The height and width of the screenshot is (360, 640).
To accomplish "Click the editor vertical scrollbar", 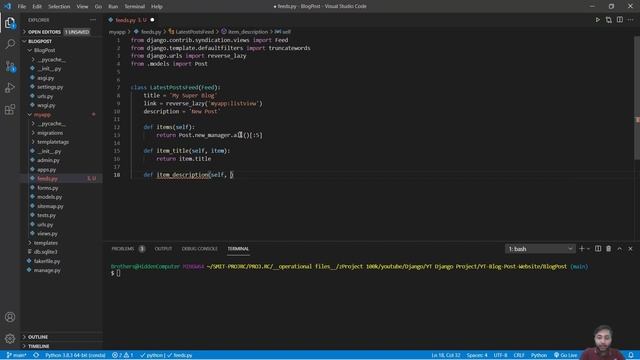I will click(637, 98).
